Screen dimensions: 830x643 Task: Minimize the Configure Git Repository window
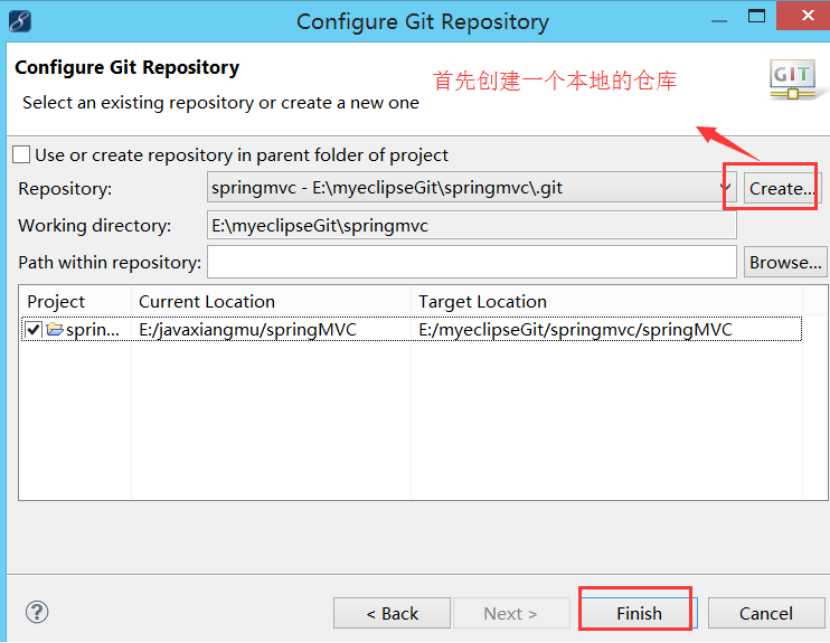point(719,17)
